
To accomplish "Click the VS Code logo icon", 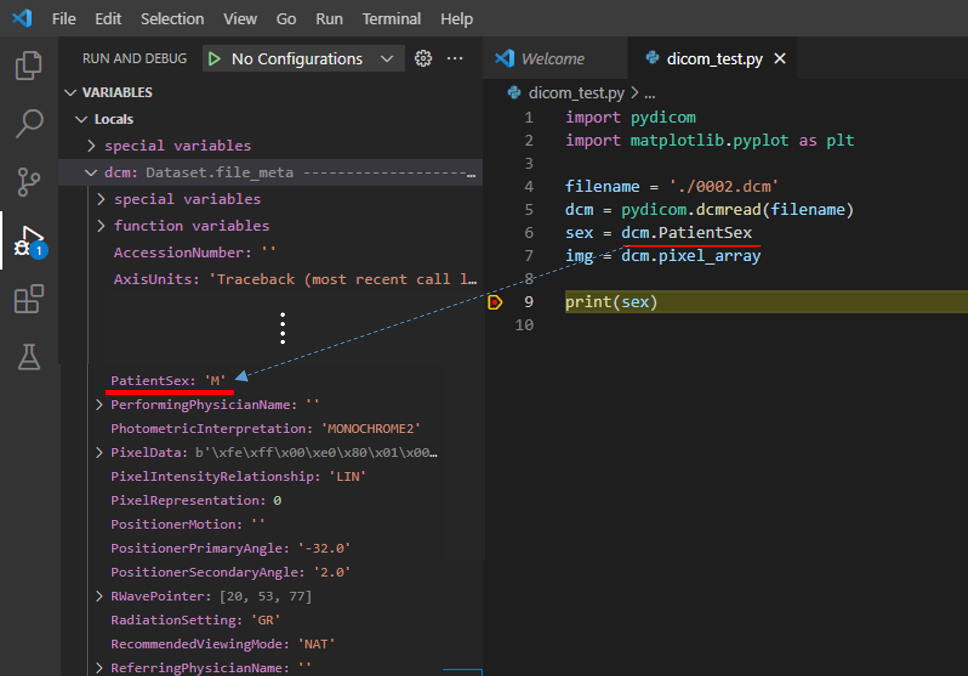I will [x=22, y=18].
